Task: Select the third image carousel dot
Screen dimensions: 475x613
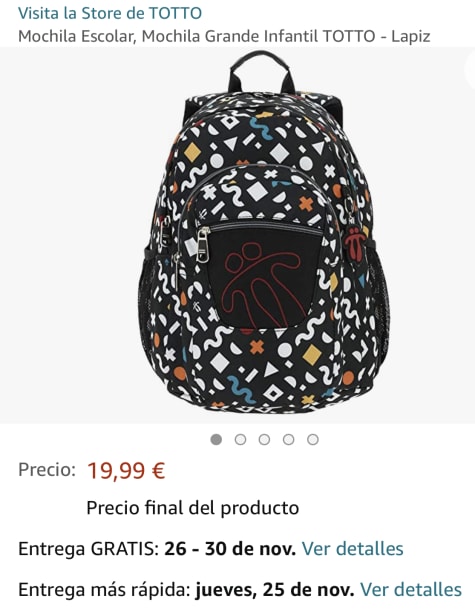Action: click(x=264, y=439)
